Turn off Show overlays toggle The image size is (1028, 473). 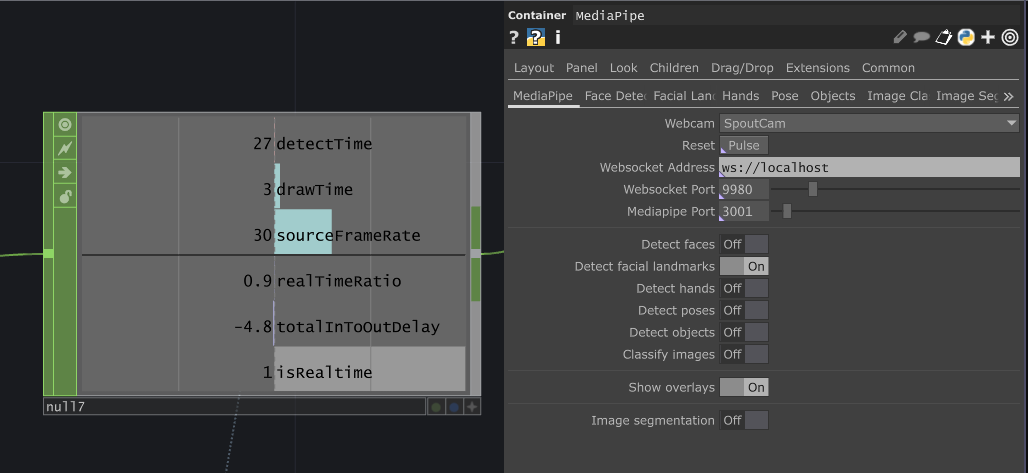pos(744,387)
